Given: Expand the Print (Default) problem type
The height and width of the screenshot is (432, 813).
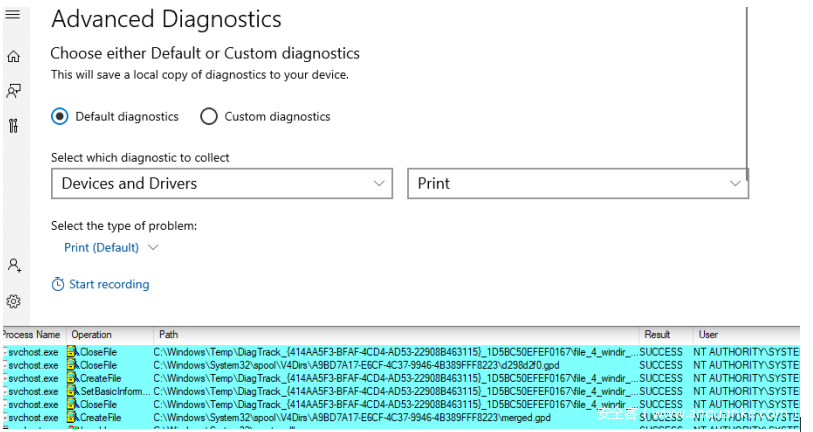Looking at the screenshot, I should point(111,248).
